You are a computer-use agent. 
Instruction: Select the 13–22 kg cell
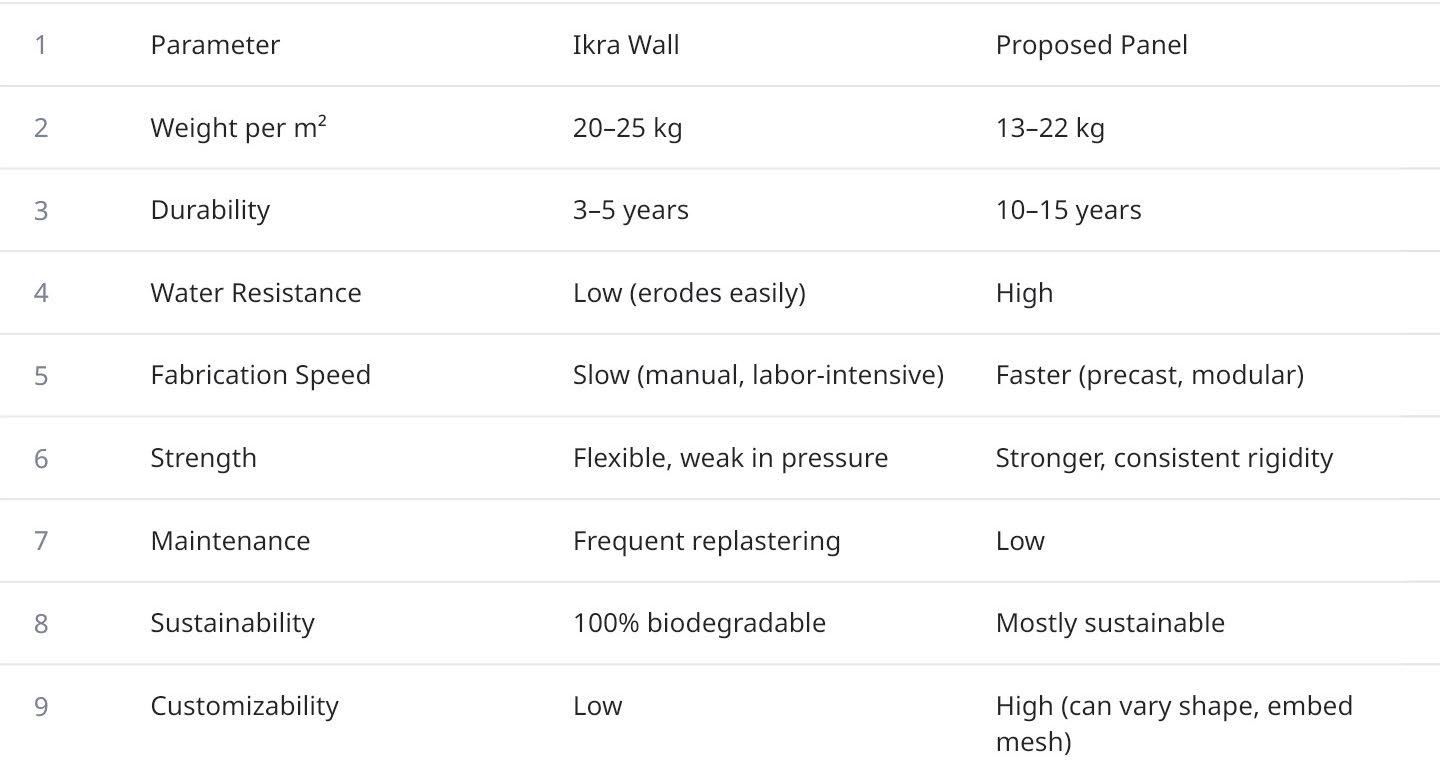coord(1050,128)
